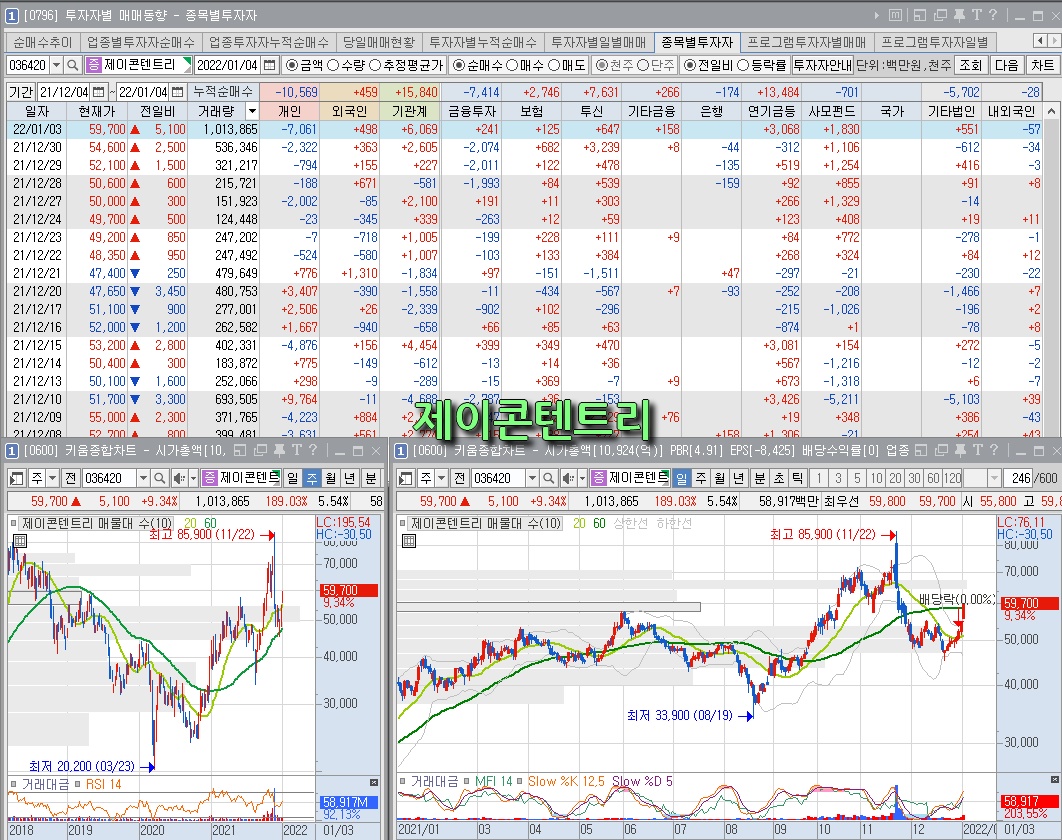The image size is (1062, 840).
Task: Select 틱 tick period in right chart toolbar
Action: (798, 478)
